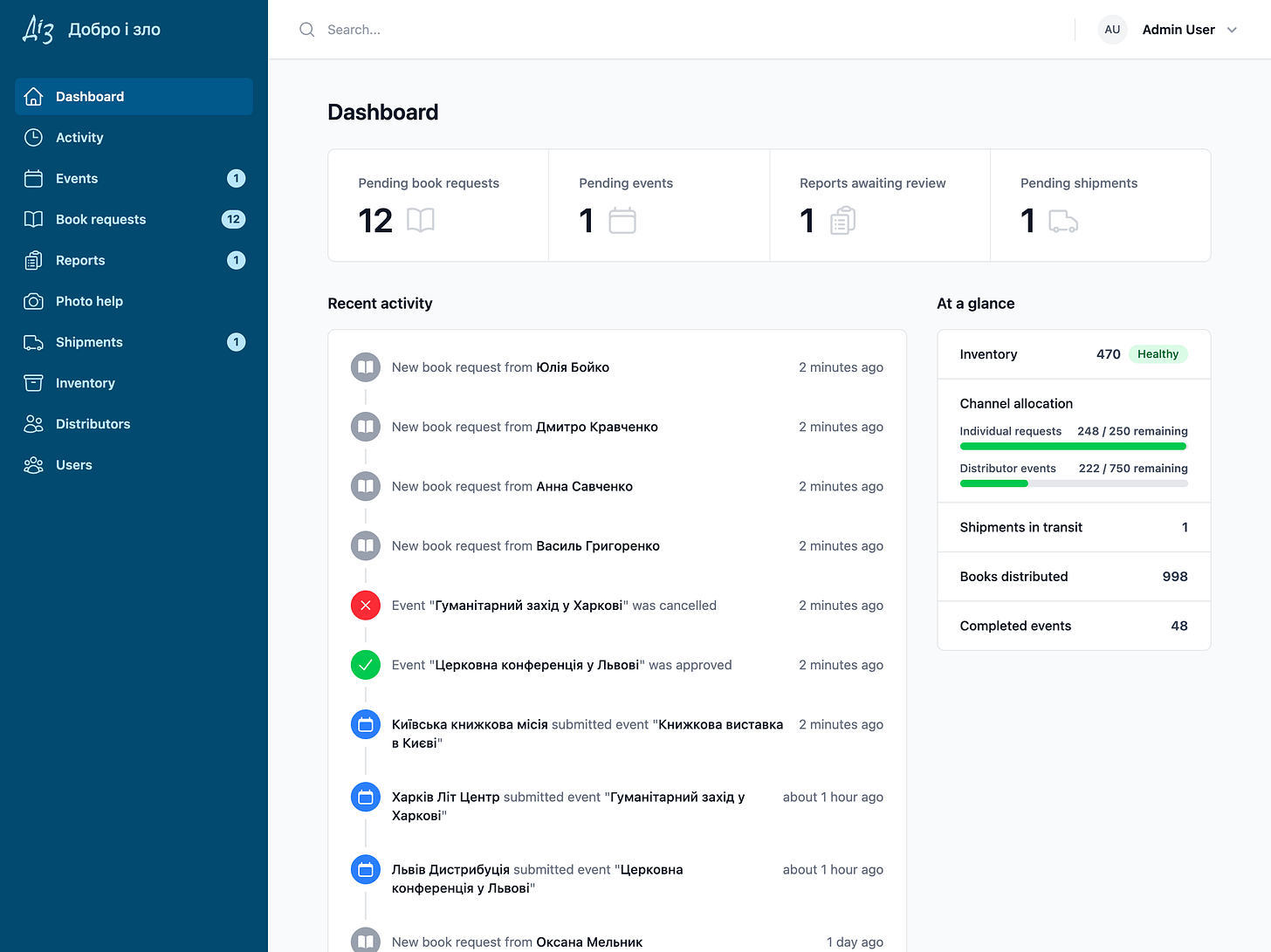Click the red cancelled event icon
This screenshot has width=1271, height=952.
tap(366, 606)
